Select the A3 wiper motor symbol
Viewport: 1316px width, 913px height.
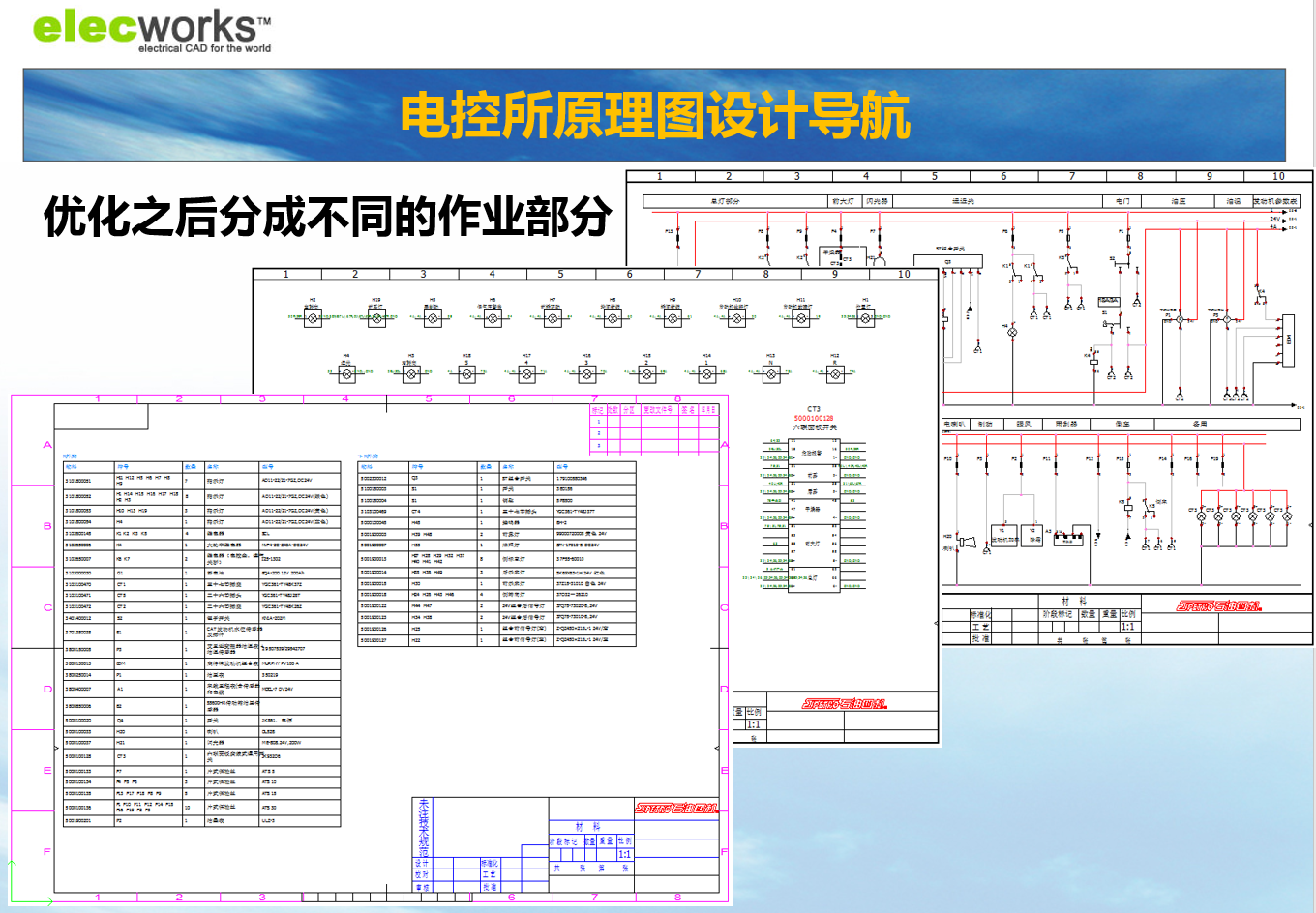pos(1067,539)
